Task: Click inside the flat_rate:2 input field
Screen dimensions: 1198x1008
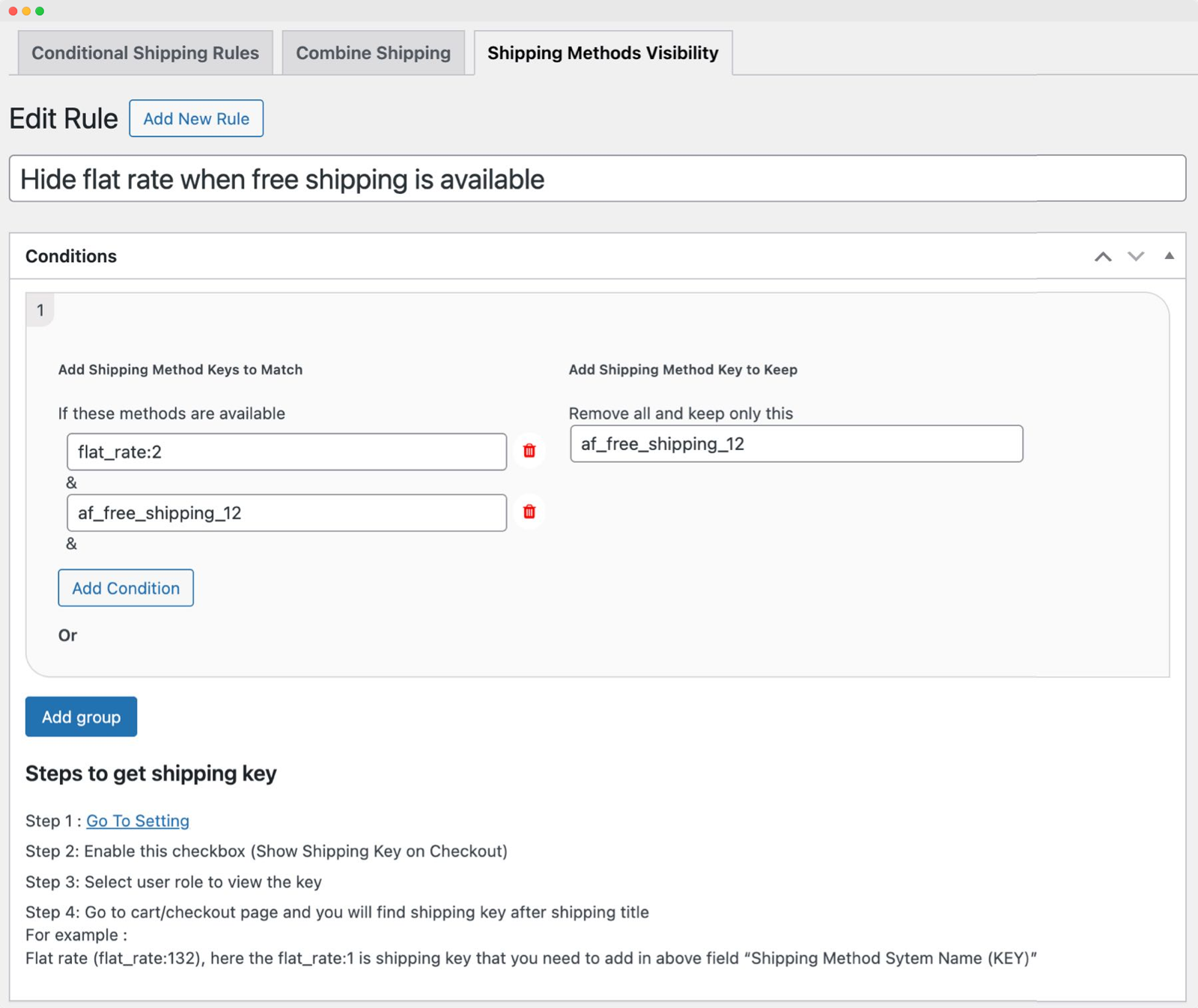Action: tap(286, 451)
